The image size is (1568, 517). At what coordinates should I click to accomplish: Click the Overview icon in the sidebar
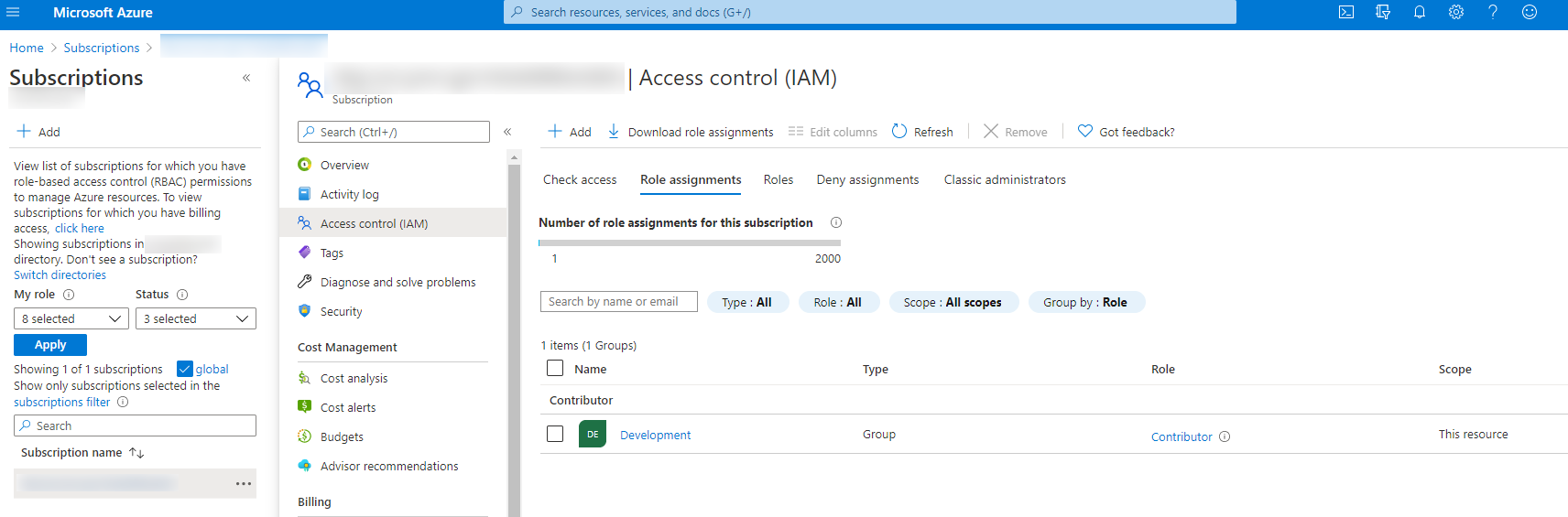[x=305, y=165]
